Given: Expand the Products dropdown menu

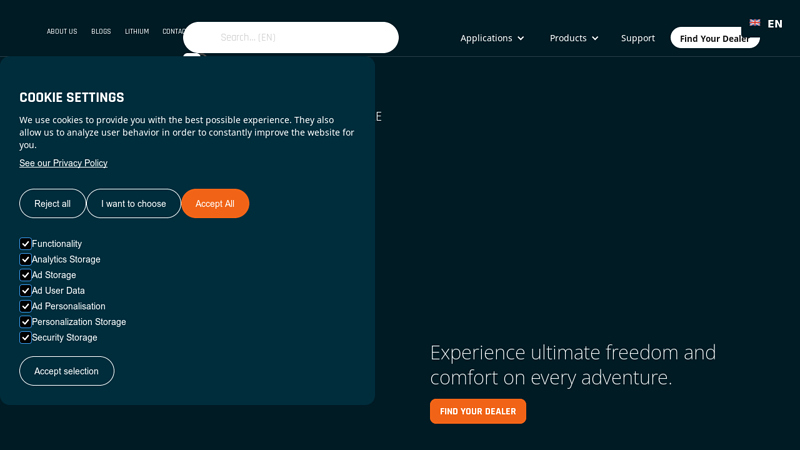Looking at the screenshot, I should 574,38.
